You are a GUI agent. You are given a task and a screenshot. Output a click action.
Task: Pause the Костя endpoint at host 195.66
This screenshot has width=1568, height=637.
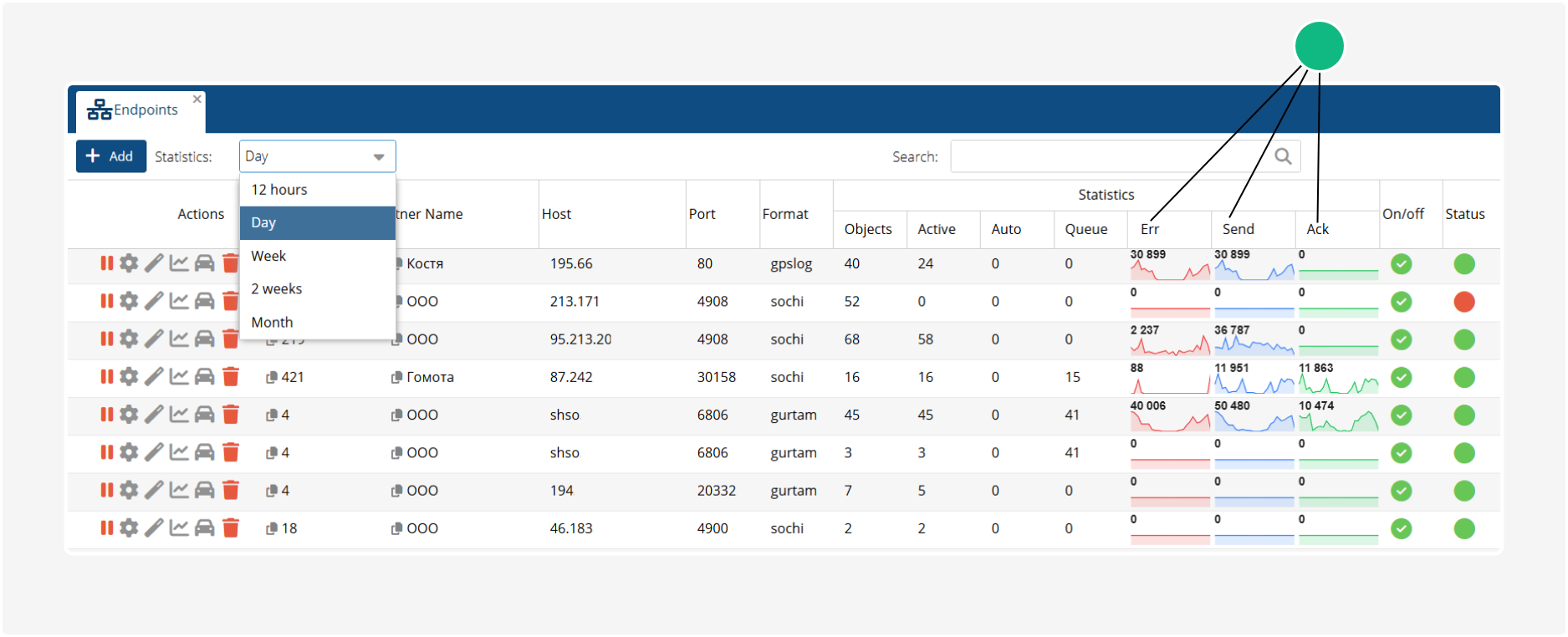pyautogui.click(x=106, y=263)
